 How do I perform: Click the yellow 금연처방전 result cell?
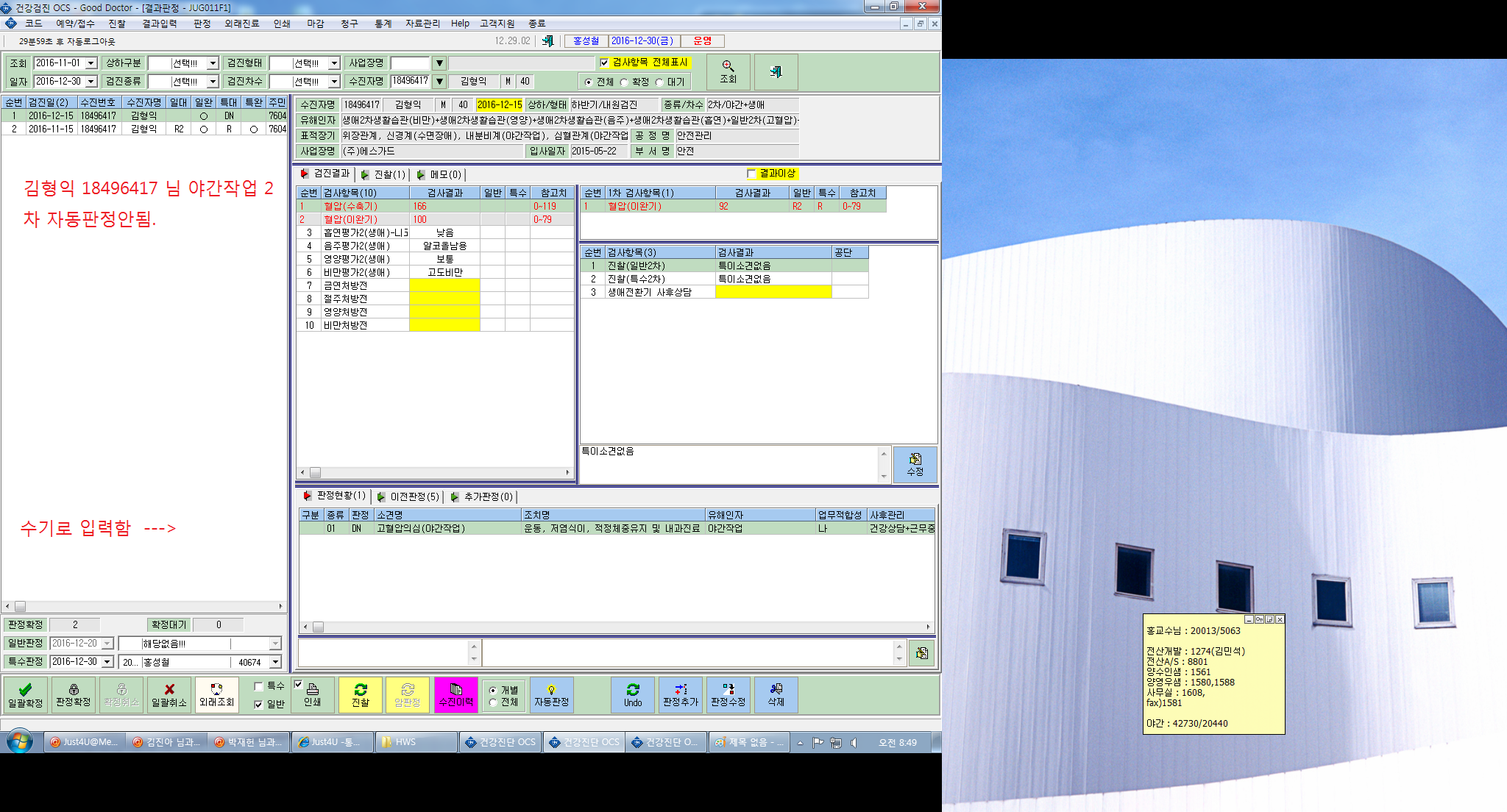coord(444,285)
